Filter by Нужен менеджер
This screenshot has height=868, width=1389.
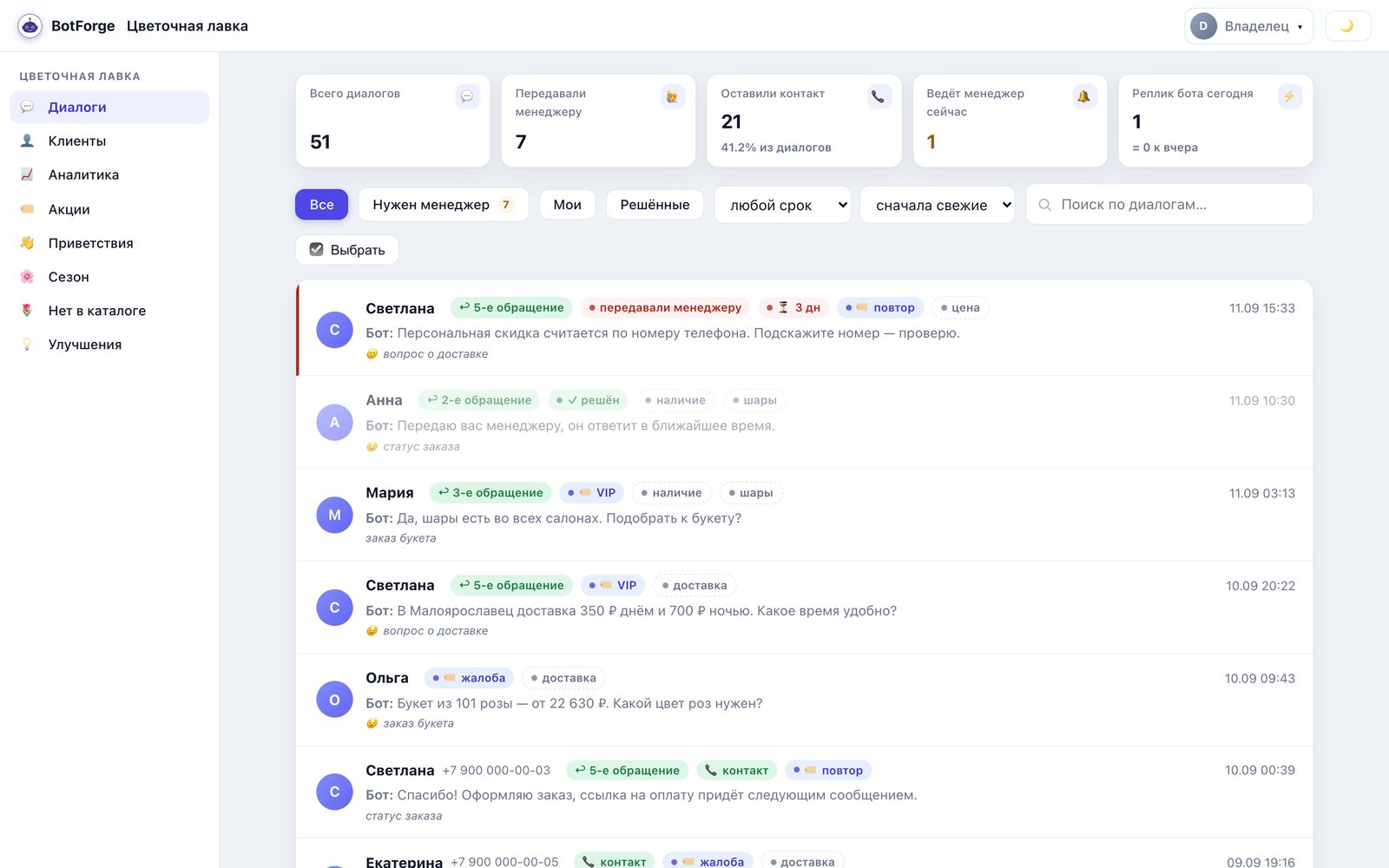(443, 205)
